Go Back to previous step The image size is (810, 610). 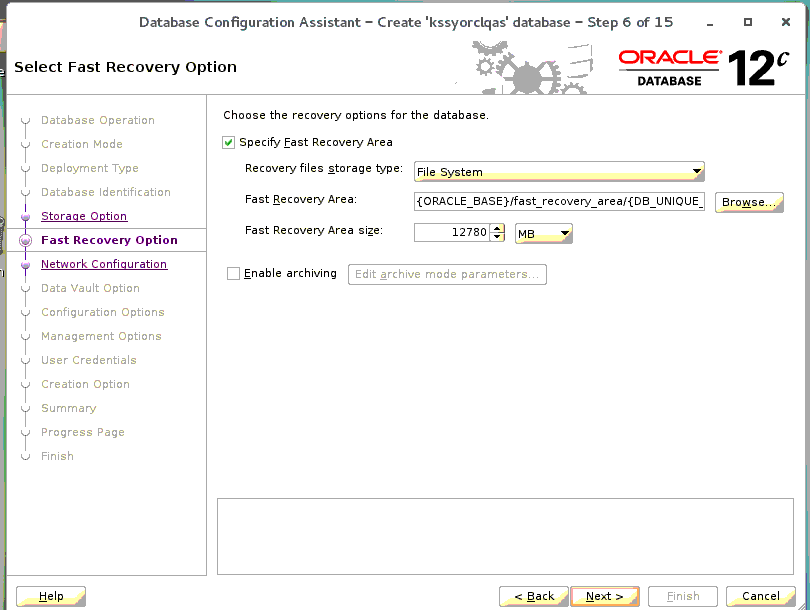(534, 596)
